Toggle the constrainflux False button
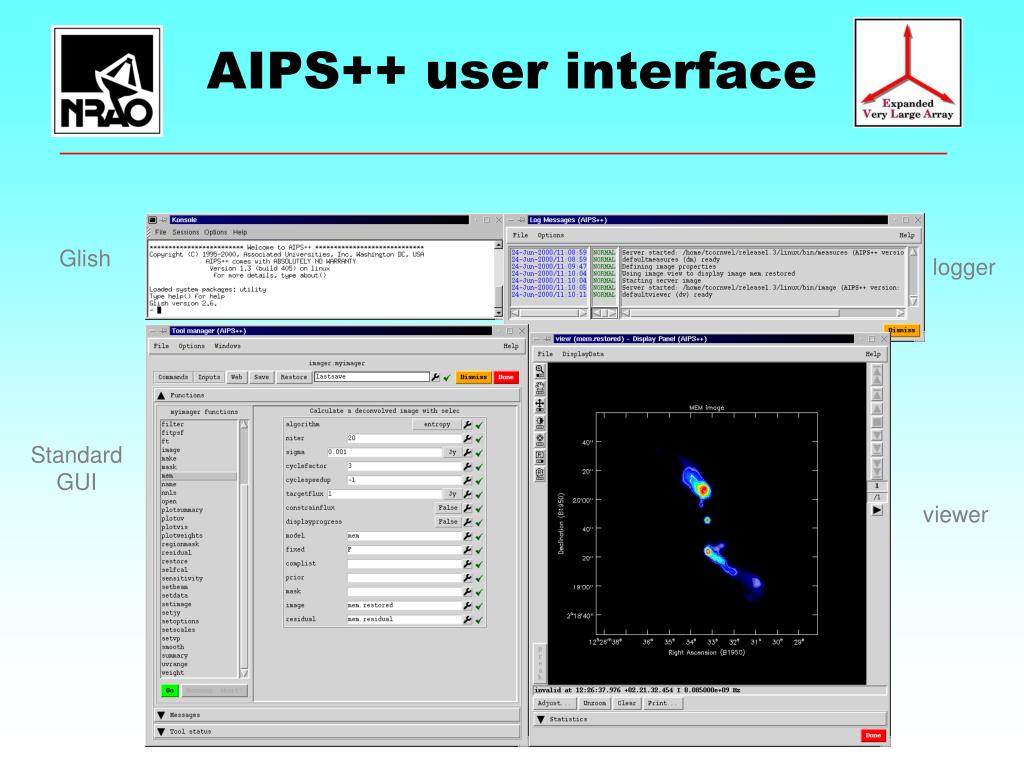Image resolution: width=1024 pixels, height=768 pixels. click(x=447, y=508)
